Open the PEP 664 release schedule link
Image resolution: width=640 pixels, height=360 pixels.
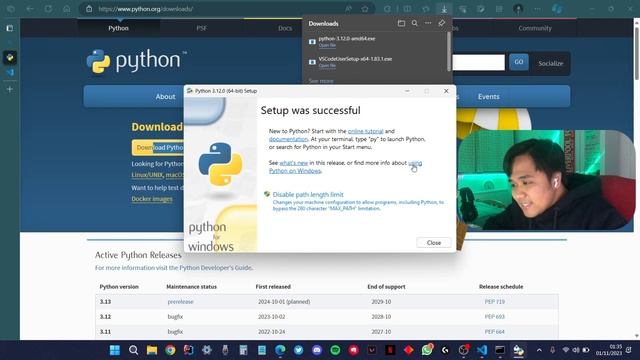coord(495,332)
